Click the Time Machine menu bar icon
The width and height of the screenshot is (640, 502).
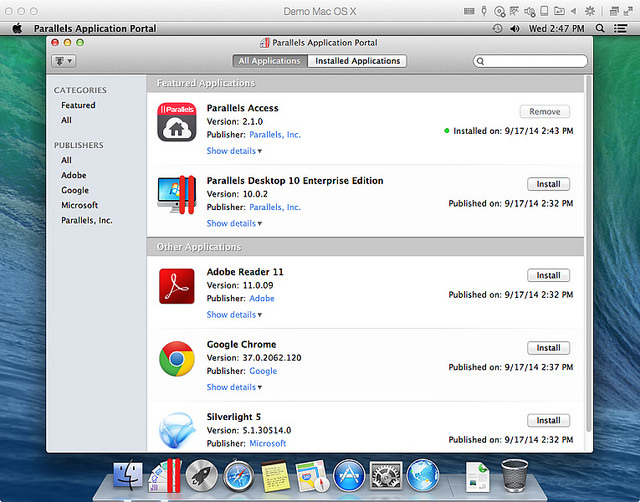[497, 29]
